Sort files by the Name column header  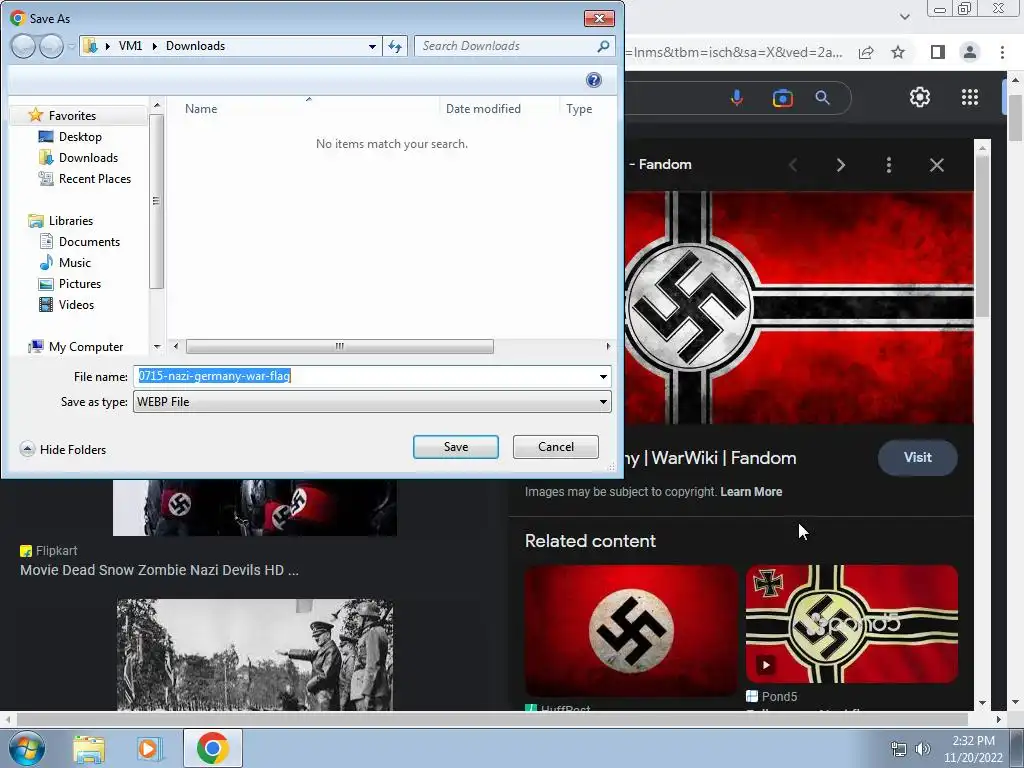point(200,109)
